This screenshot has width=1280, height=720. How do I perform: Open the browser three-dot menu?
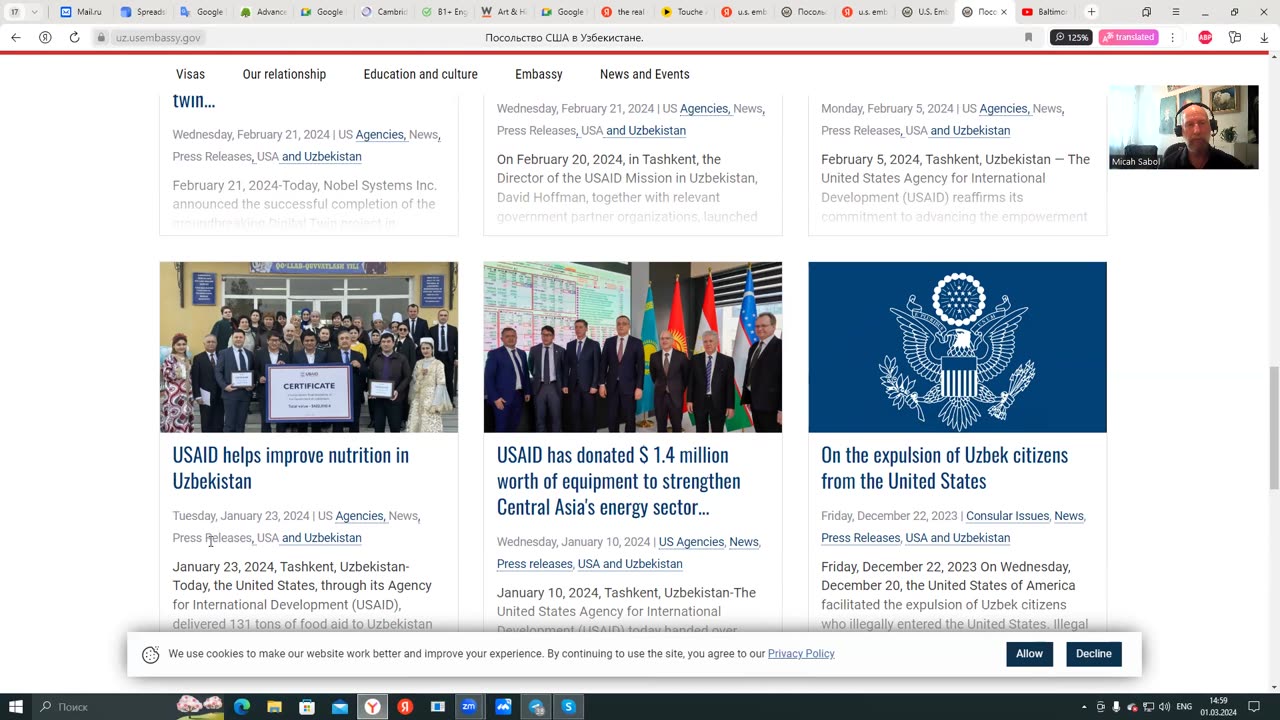click(x=1172, y=37)
